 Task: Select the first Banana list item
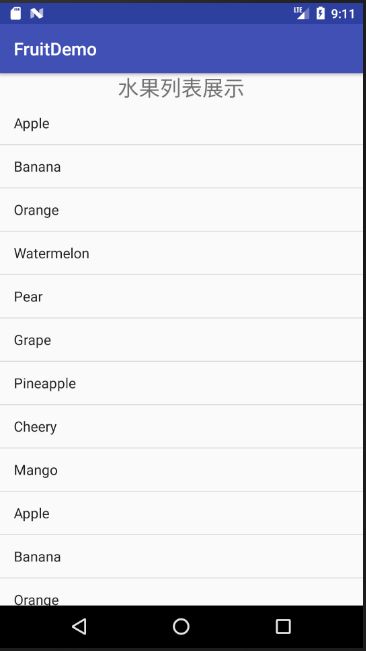[181, 166]
